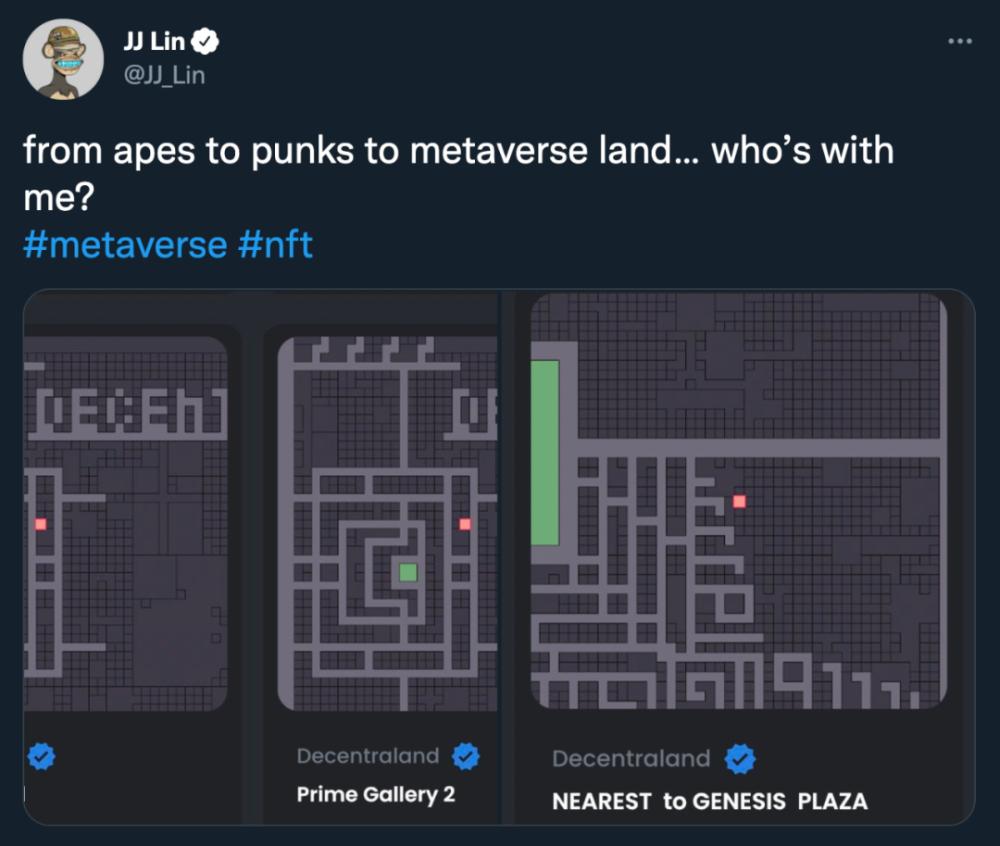The height and width of the screenshot is (846, 1000).
Task: Click the tall green plaza block on right map
Action: point(545,452)
